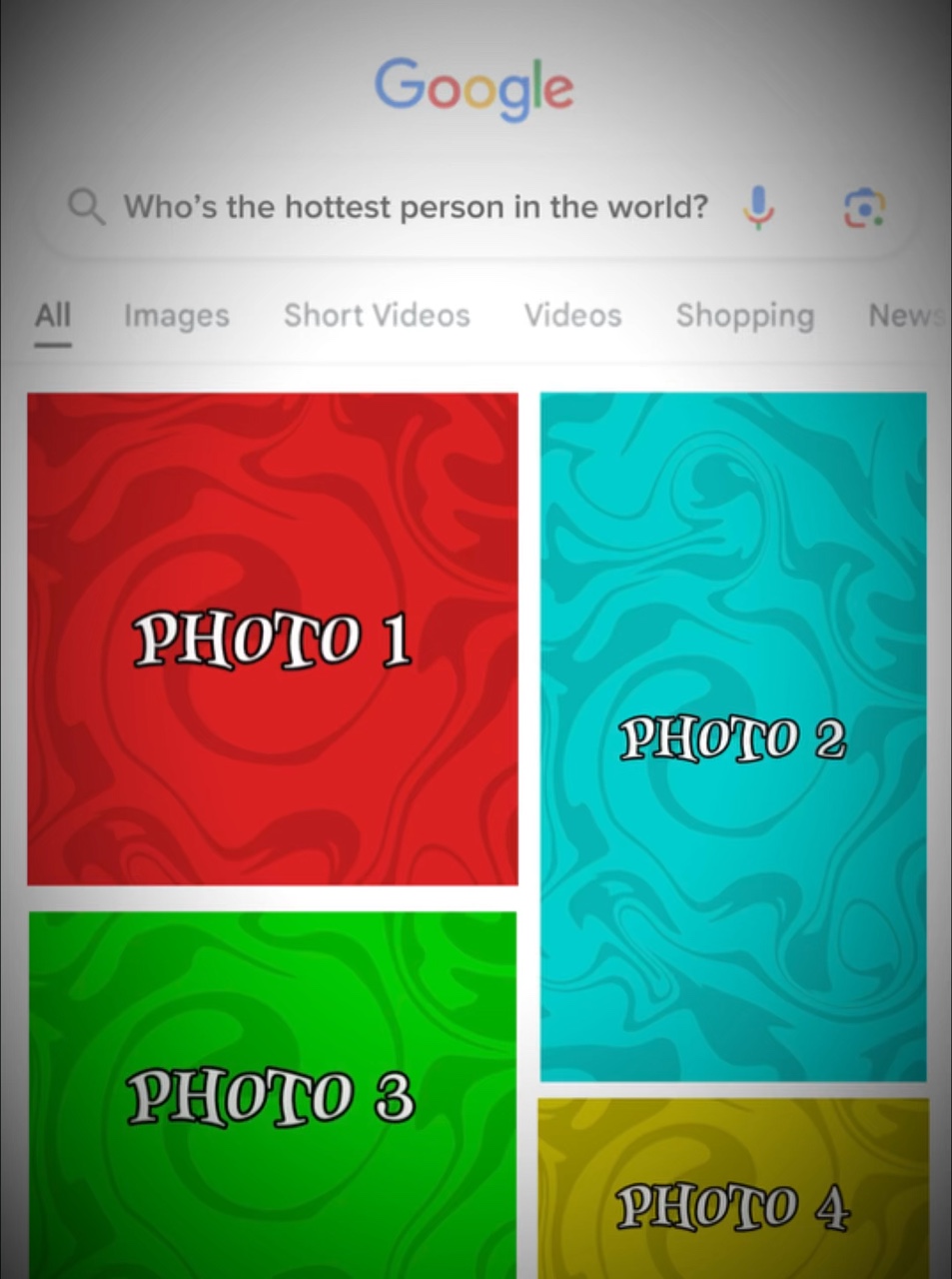
Task: Open the News tab
Action: tap(906, 316)
